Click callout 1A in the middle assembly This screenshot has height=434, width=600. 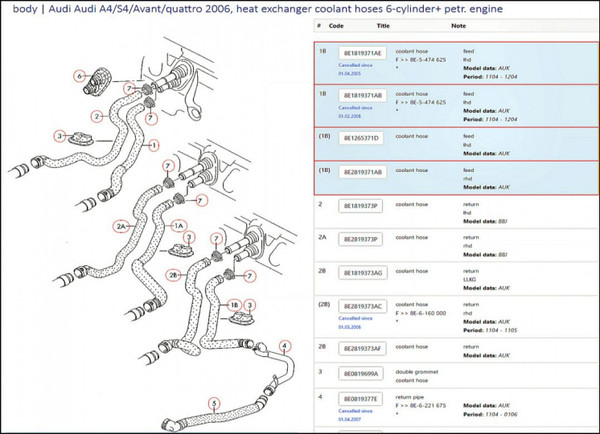pyautogui.click(x=180, y=226)
